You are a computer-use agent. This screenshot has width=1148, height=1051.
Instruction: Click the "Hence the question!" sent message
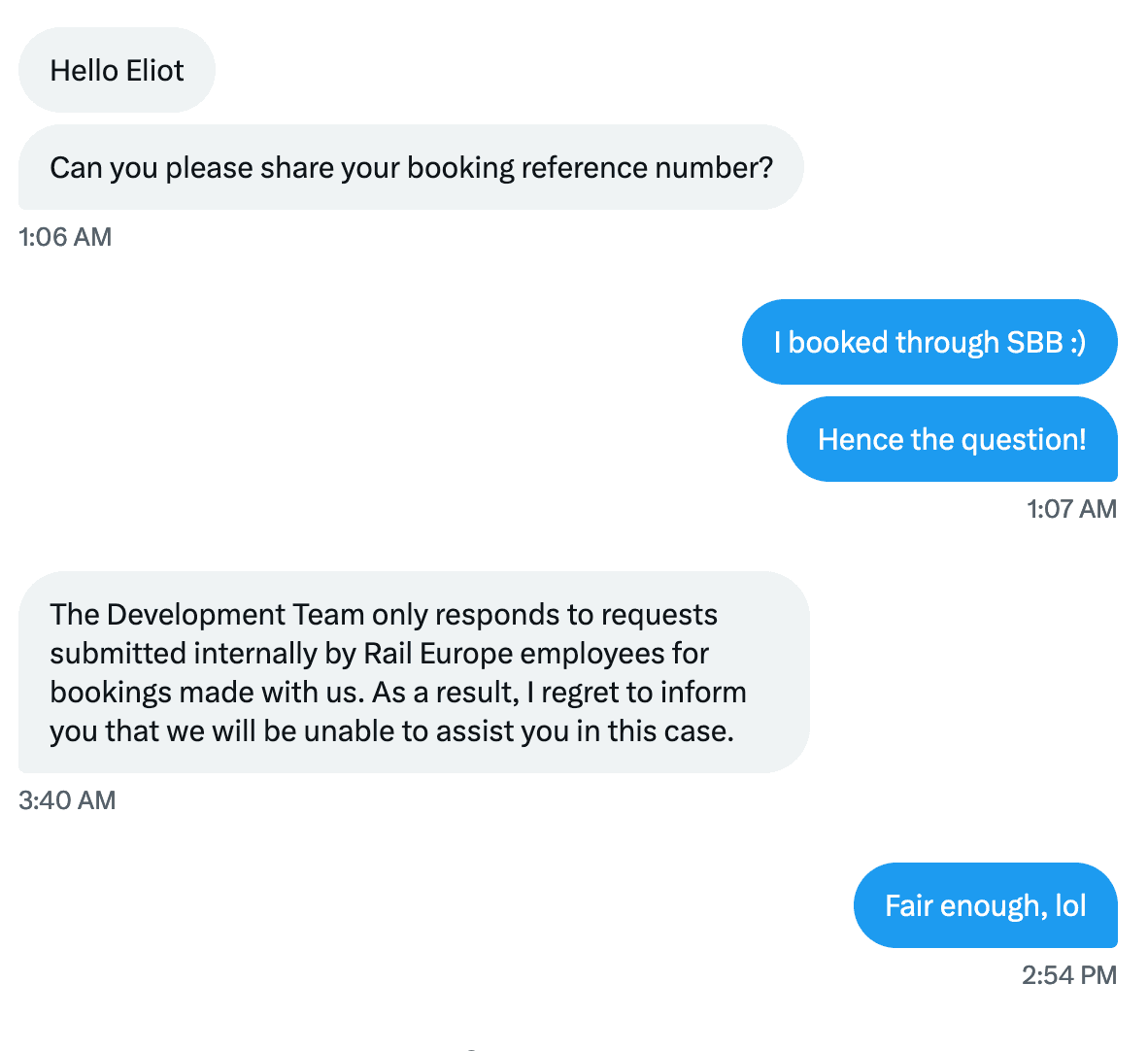(952, 439)
